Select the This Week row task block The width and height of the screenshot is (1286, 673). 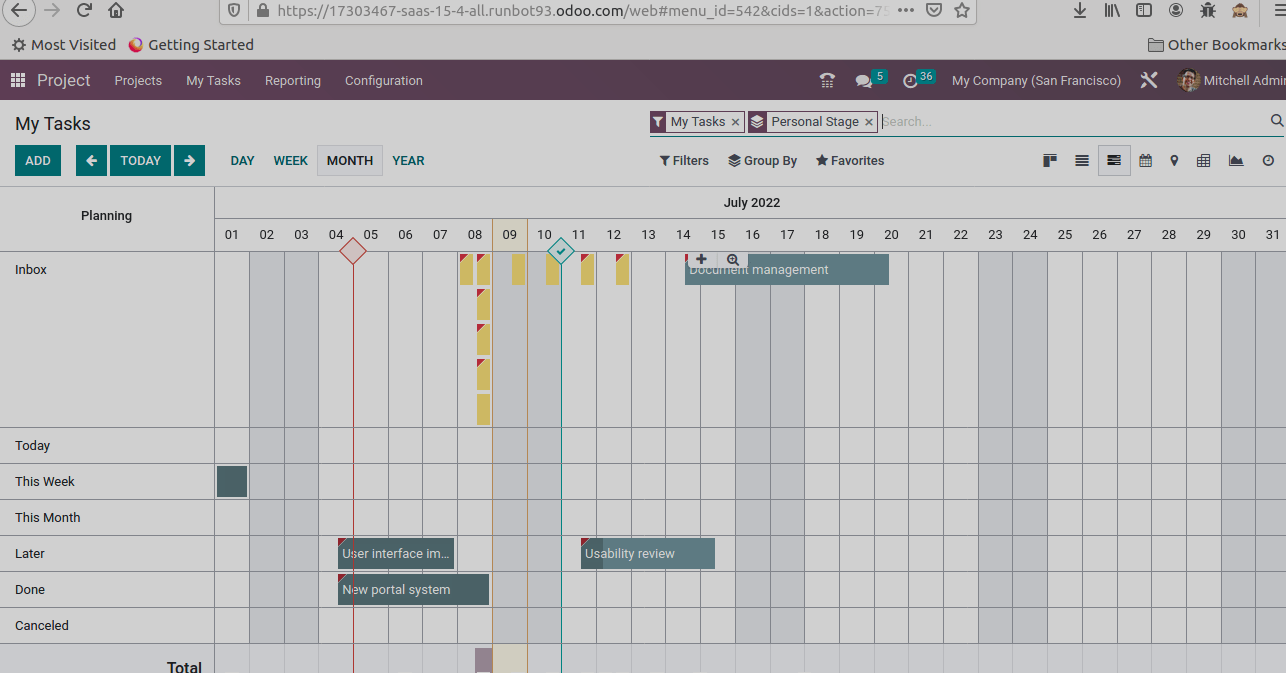pyautogui.click(x=232, y=481)
